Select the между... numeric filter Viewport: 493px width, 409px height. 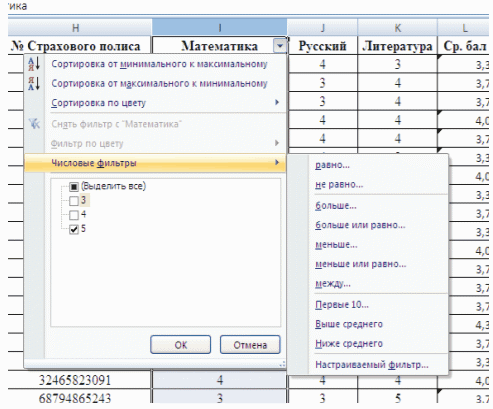point(333,284)
